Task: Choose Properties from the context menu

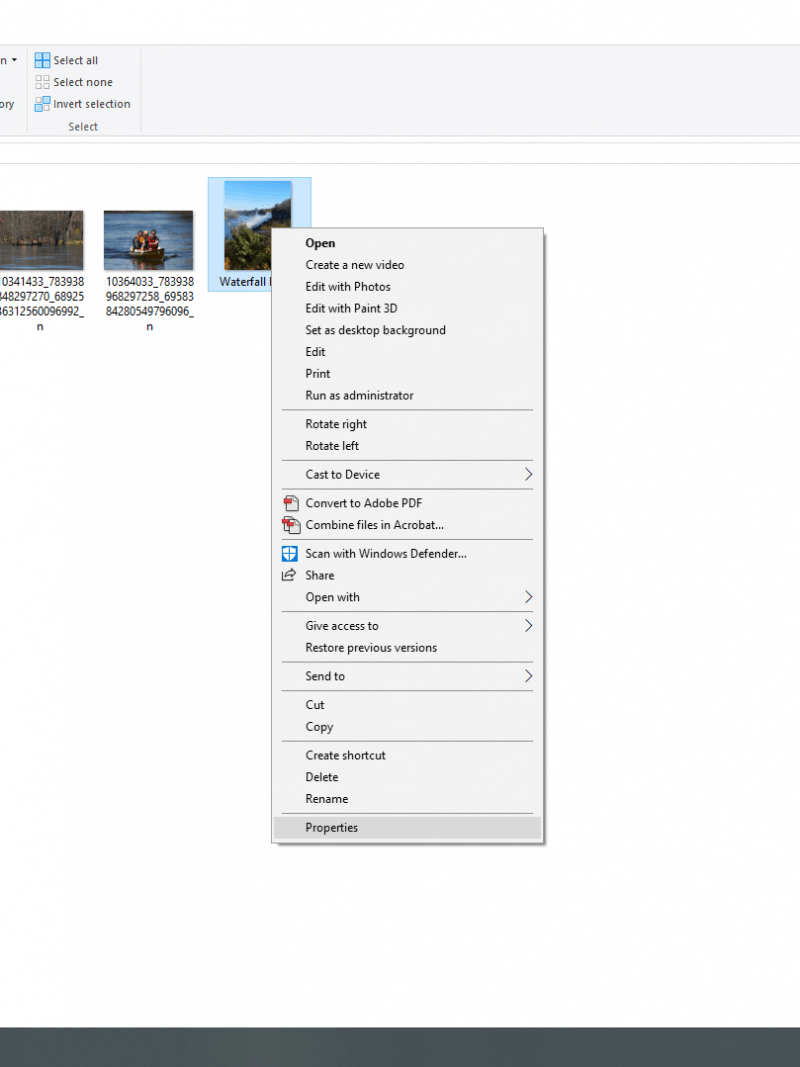Action: pos(331,827)
